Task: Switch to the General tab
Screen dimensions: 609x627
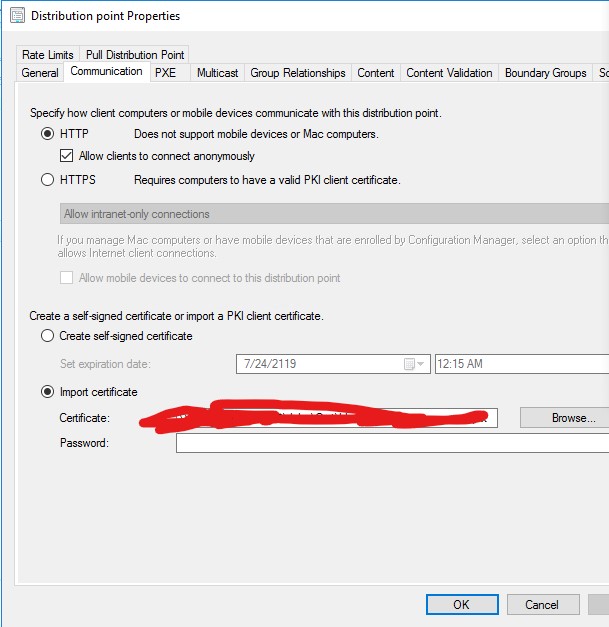Action: [40, 73]
